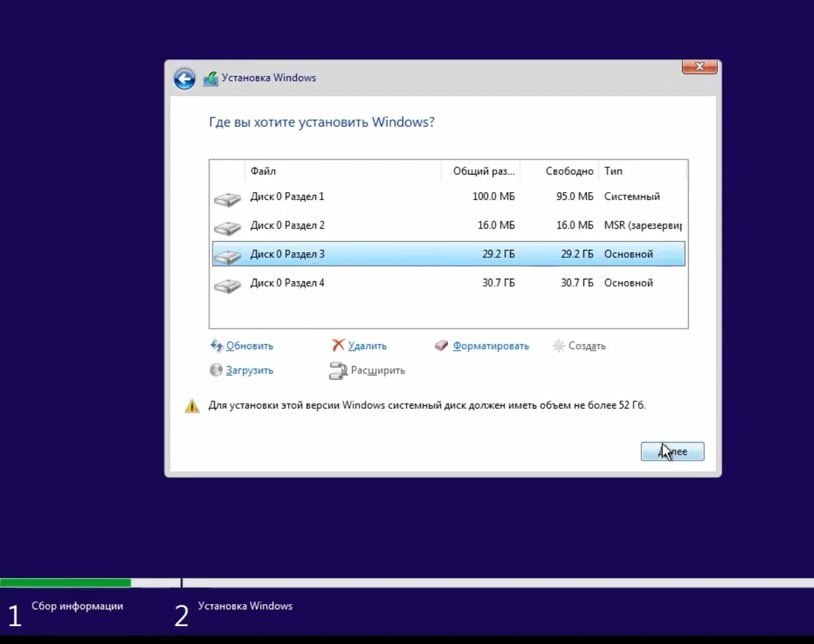Select the Диск 0 Раздел 4 row

(x=449, y=283)
